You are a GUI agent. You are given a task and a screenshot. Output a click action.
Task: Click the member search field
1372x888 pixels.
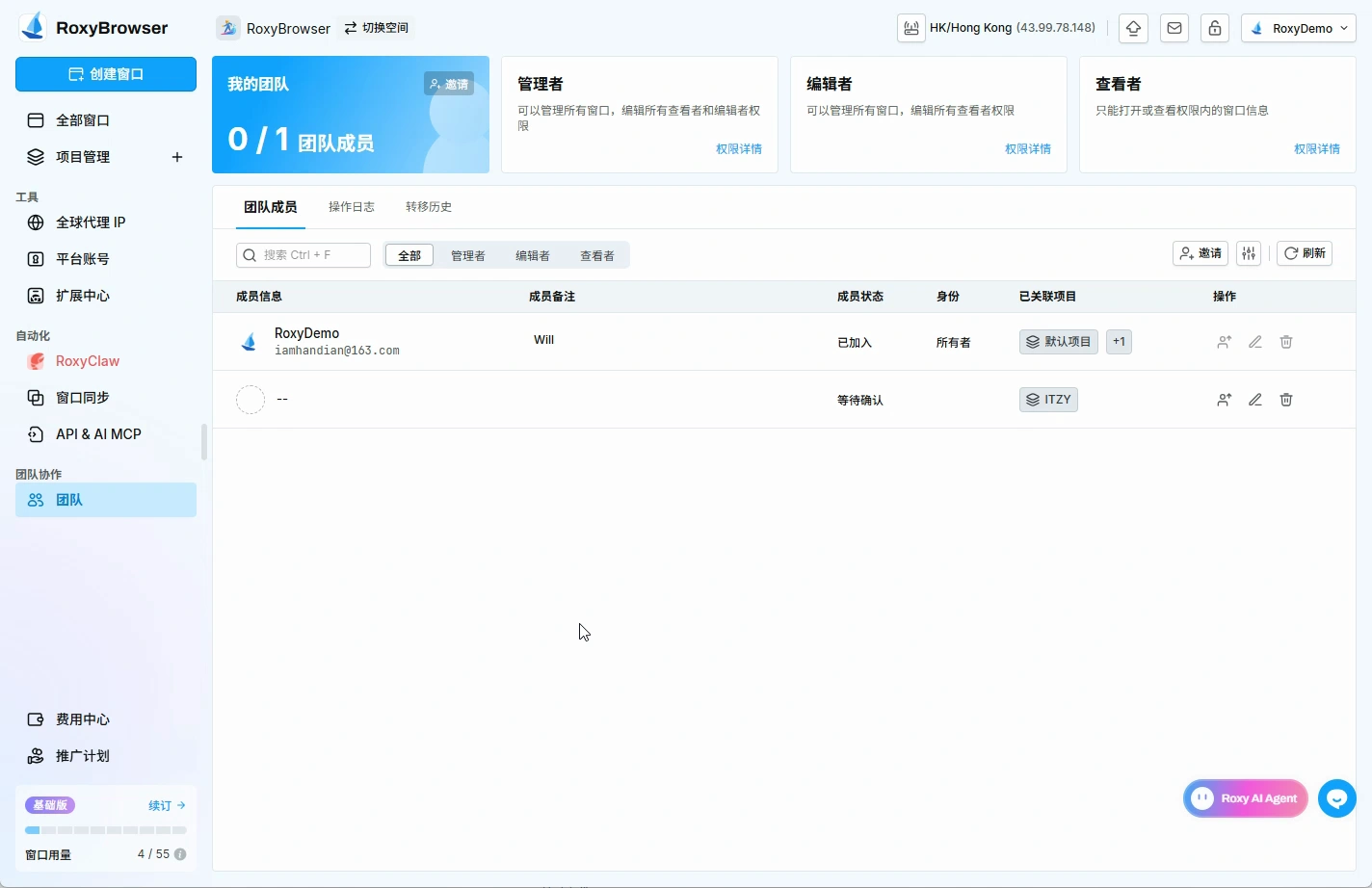tap(303, 255)
